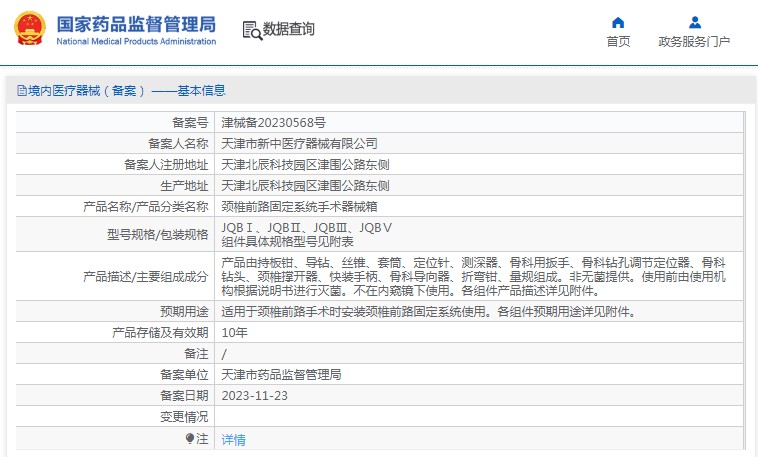The width and height of the screenshot is (758, 457).
Task: Select the date 2023-11-23
Action: [255, 396]
